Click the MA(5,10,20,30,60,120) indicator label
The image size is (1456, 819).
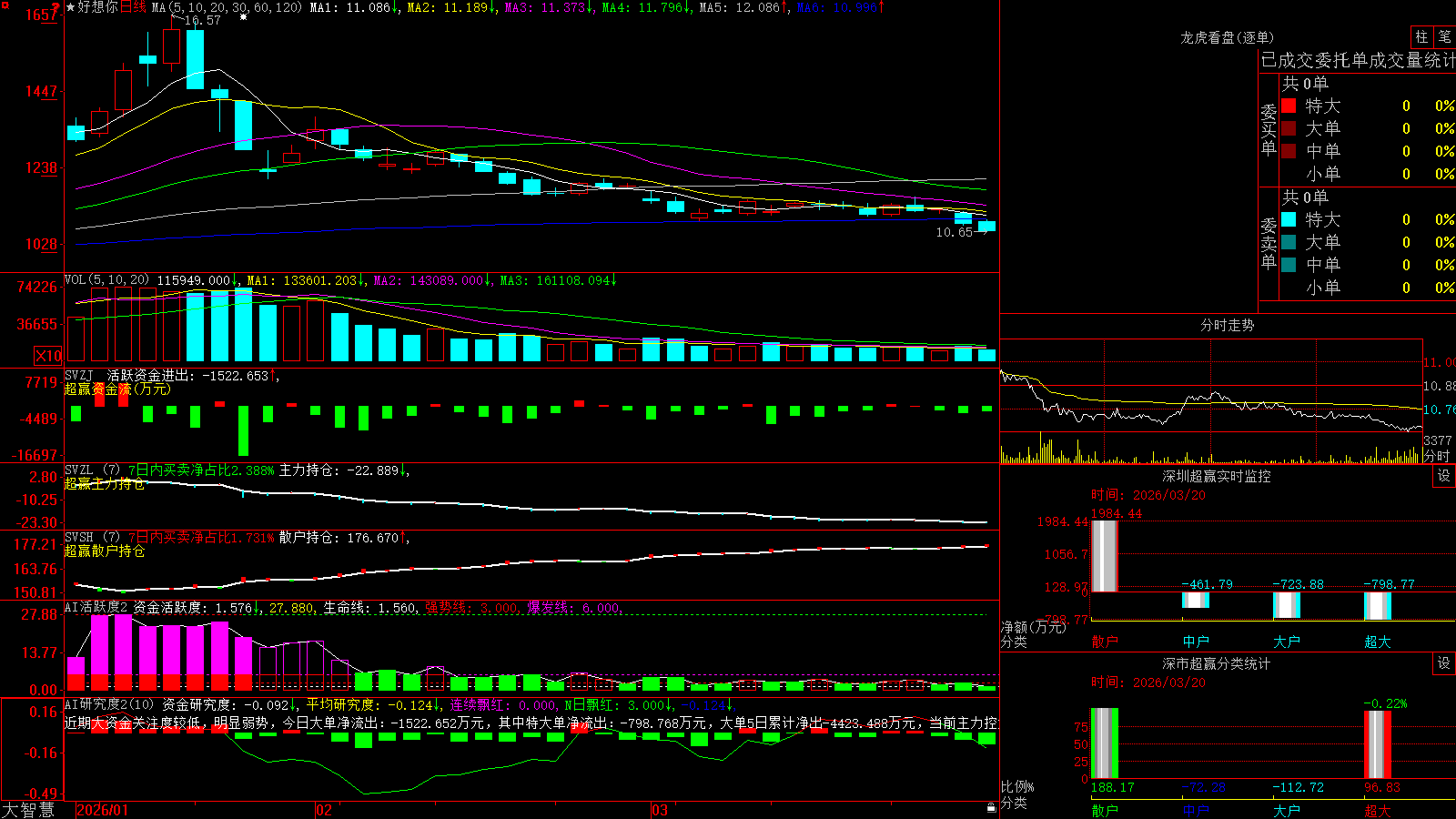pyautogui.click(x=227, y=7)
